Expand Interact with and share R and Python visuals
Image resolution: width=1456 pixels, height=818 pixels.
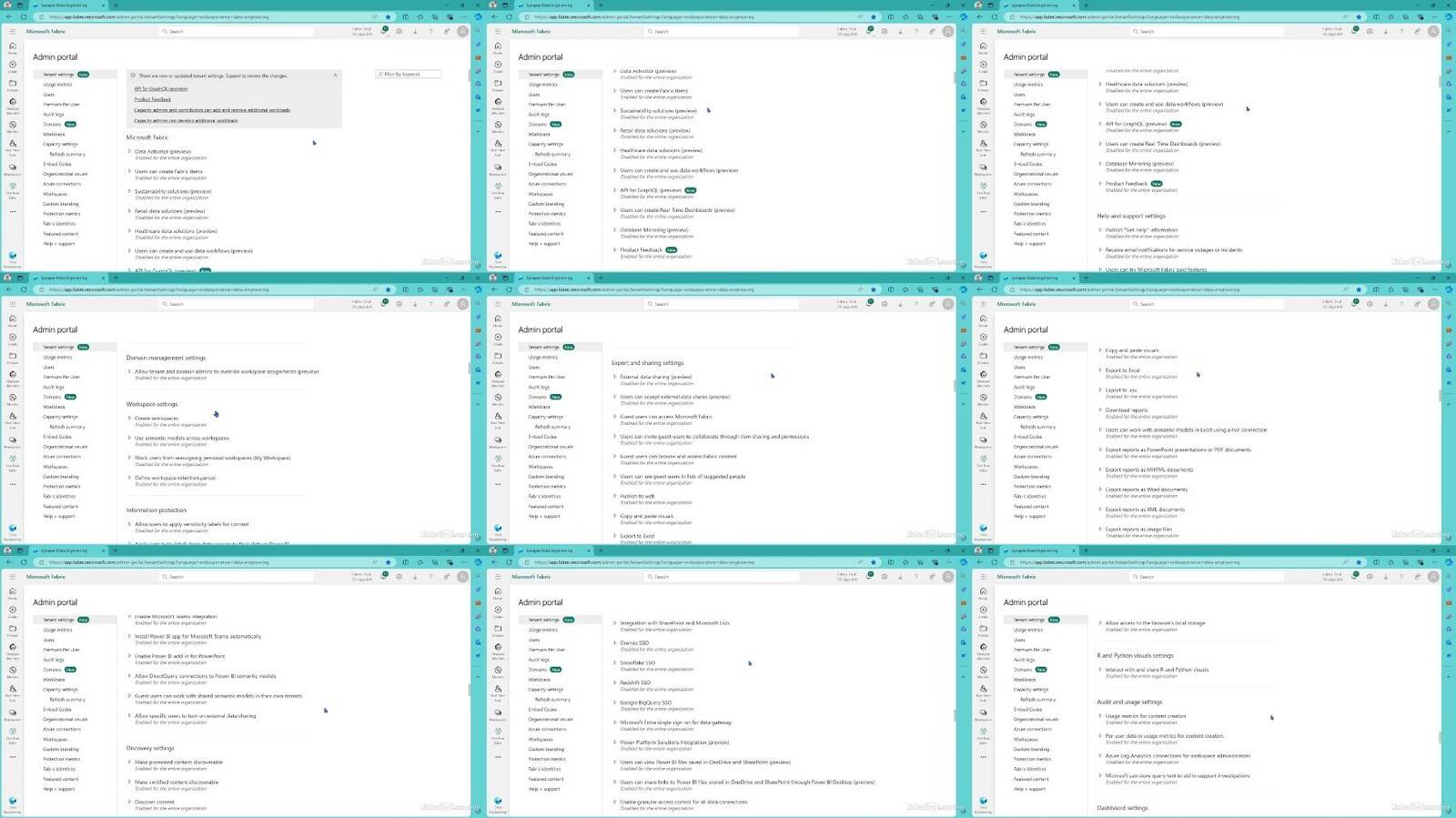[x=1100, y=670]
